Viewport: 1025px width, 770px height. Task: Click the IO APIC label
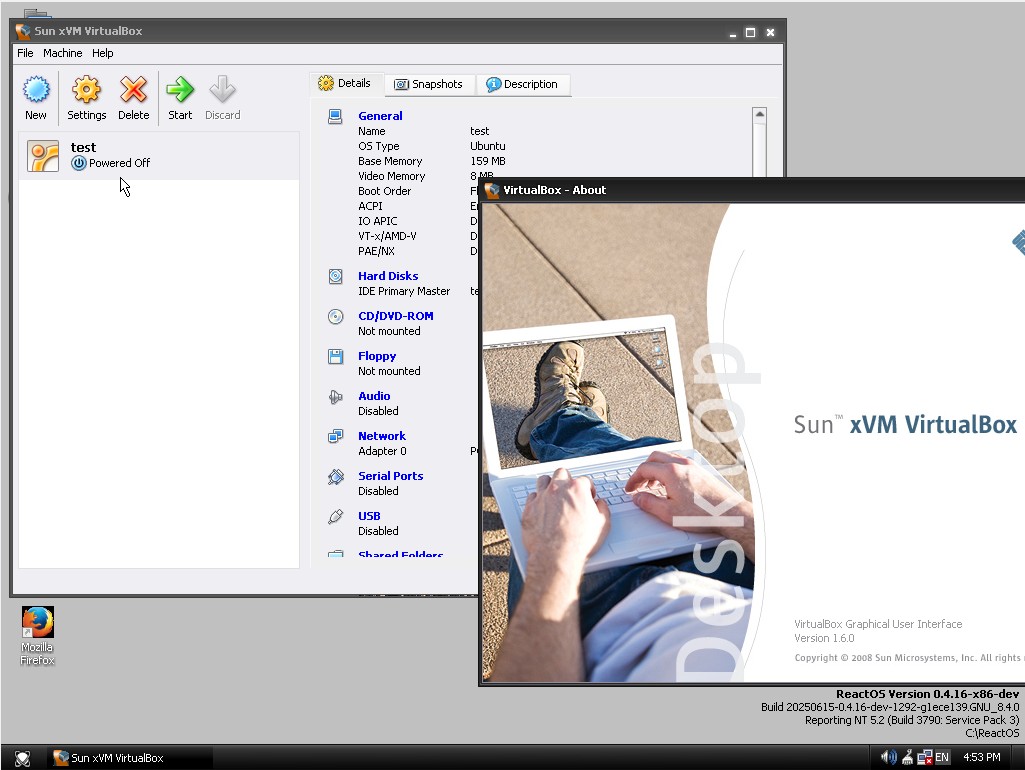[x=378, y=222]
